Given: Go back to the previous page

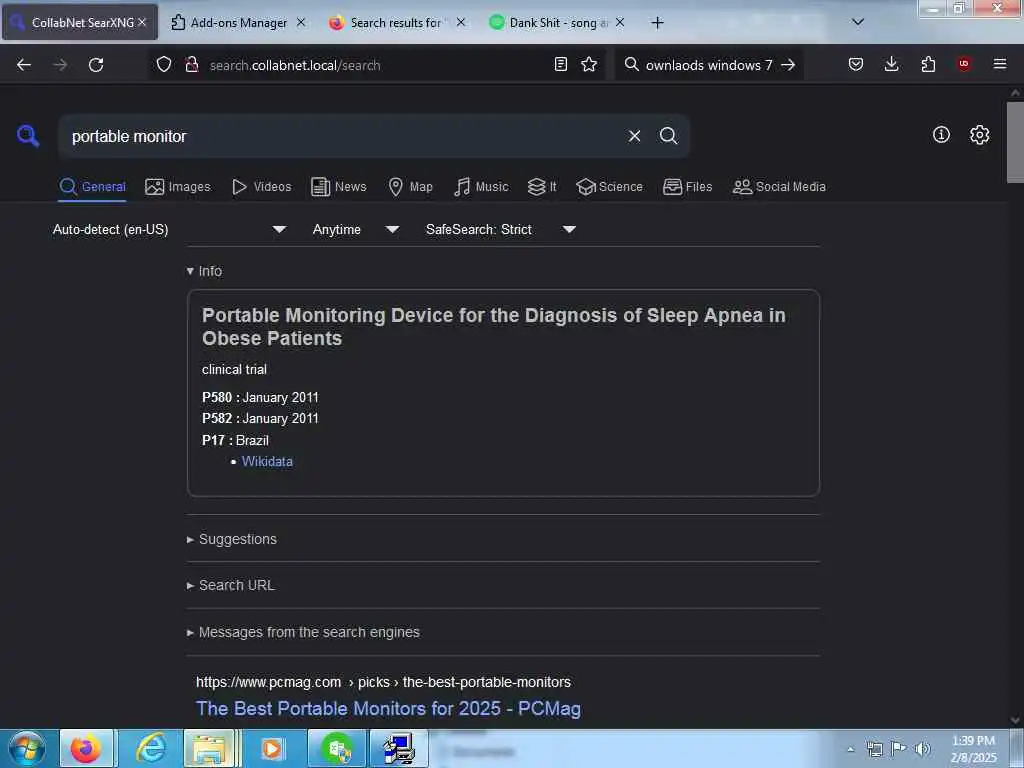Looking at the screenshot, I should click(x=24, y=65).
